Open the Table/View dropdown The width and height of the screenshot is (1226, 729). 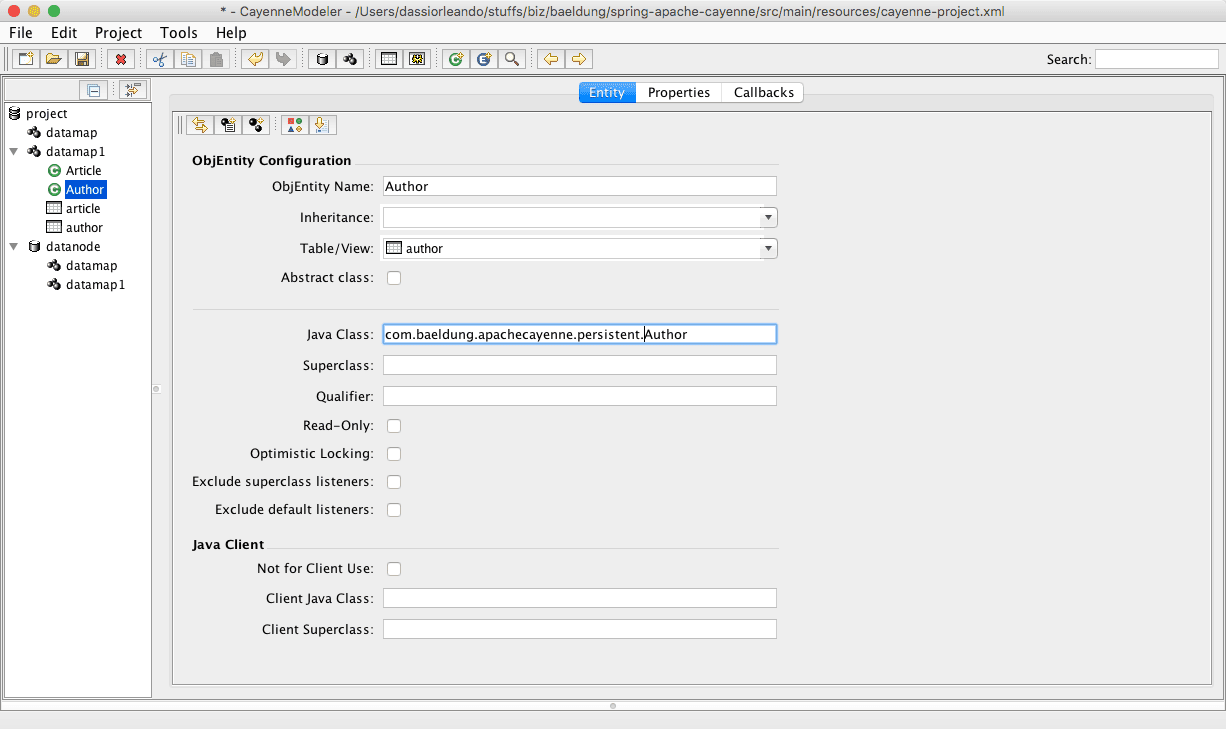coord(768,249)
